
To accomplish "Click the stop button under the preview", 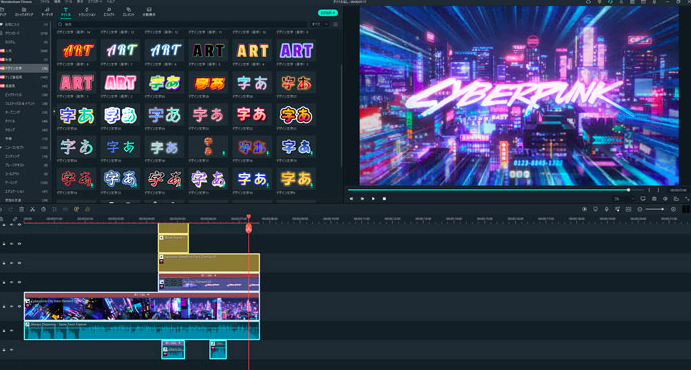I will [x=384, y=199].
